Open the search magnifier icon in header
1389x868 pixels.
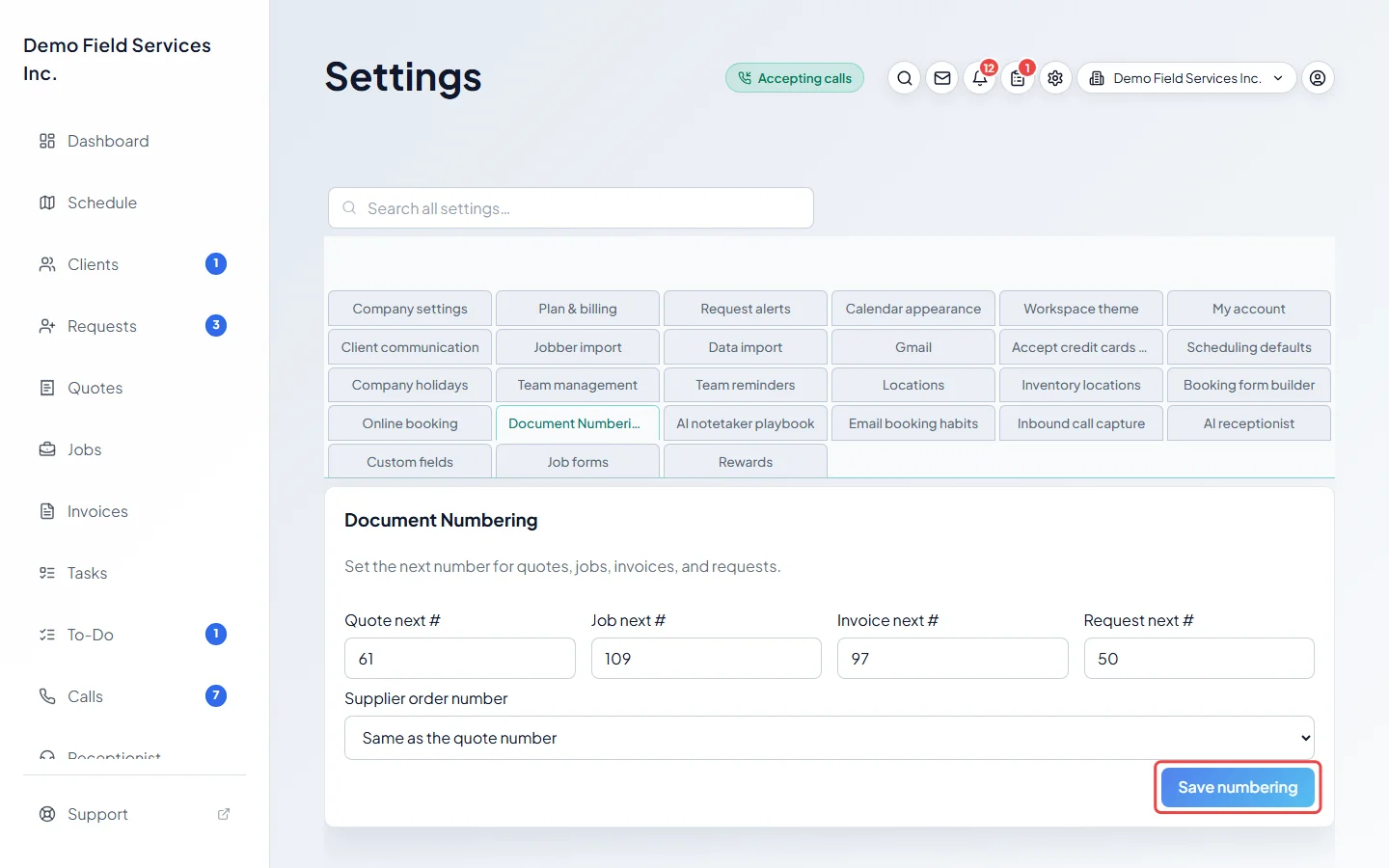click(904, 78)
